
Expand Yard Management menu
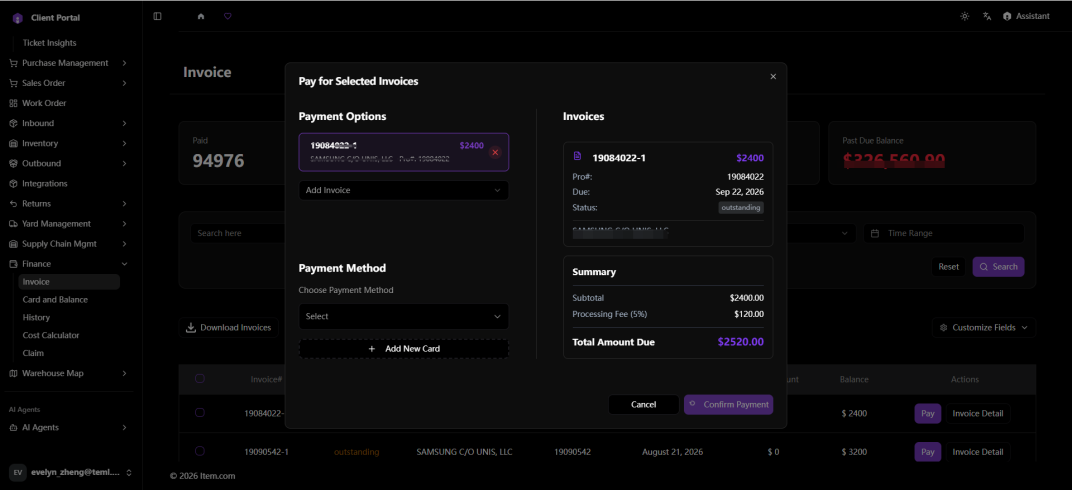(x=68, y=223)
